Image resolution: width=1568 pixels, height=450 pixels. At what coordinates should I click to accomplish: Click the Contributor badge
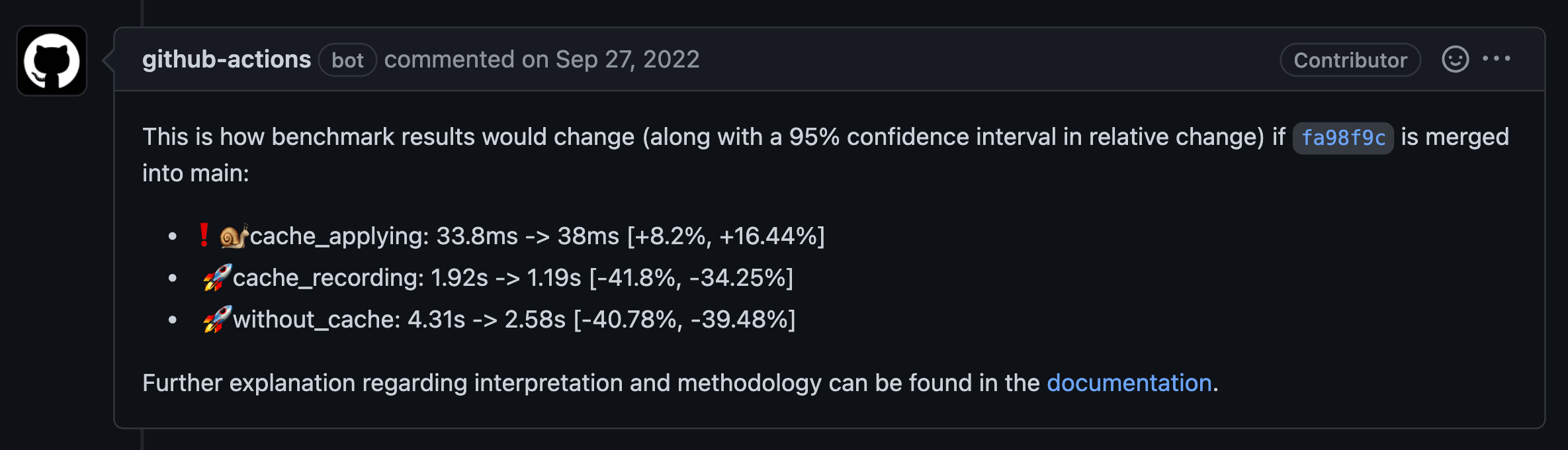(1350, 60)
